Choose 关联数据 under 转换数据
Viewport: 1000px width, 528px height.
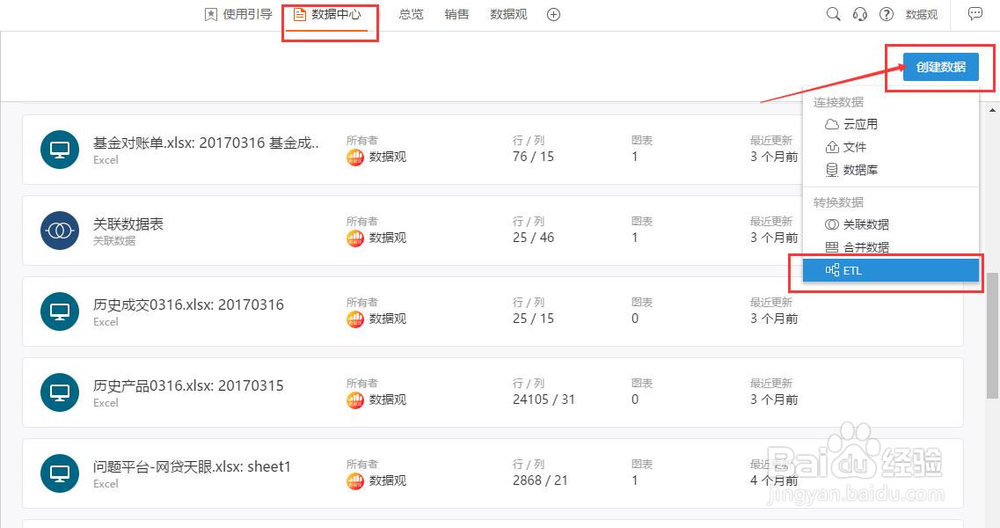[x=865, y=225]
